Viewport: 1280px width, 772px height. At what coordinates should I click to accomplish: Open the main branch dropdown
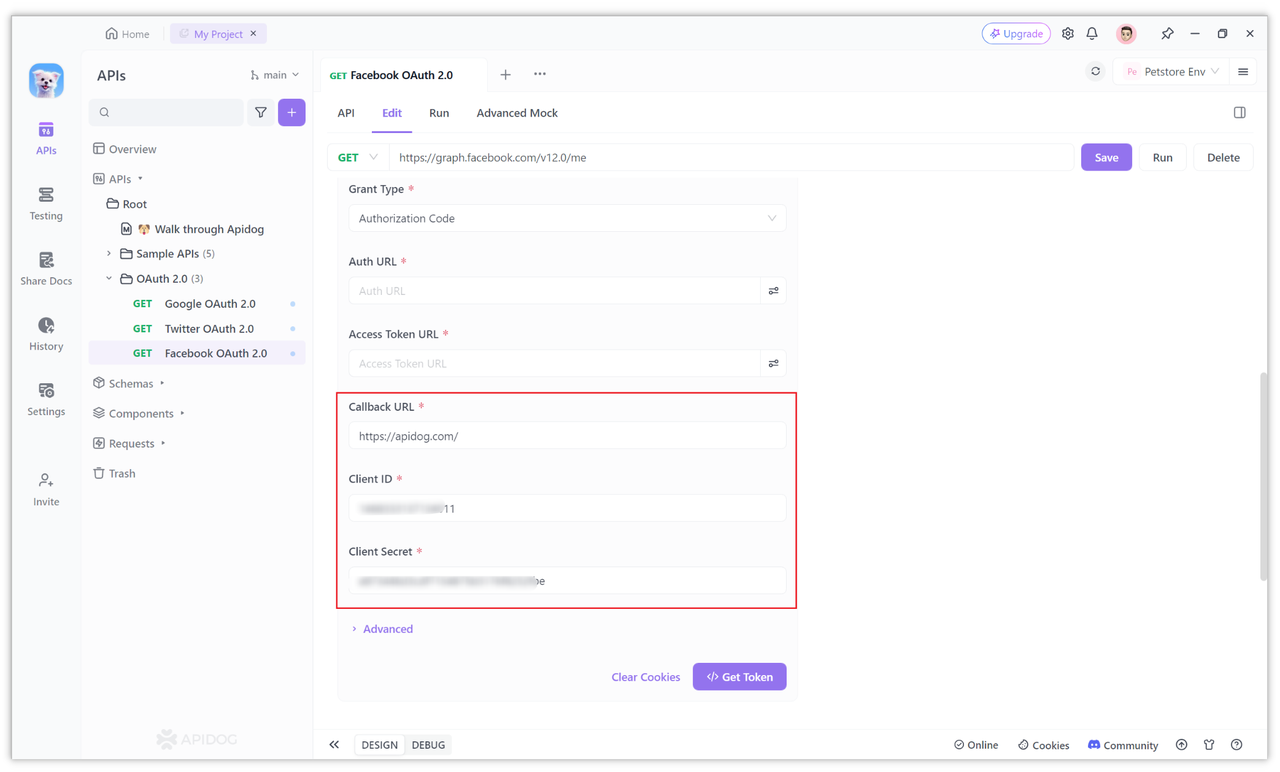(x=275, y=75)
